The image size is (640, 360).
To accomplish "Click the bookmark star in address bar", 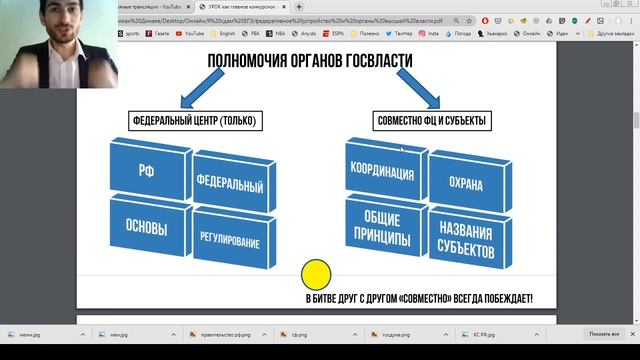I will point(469,20).
